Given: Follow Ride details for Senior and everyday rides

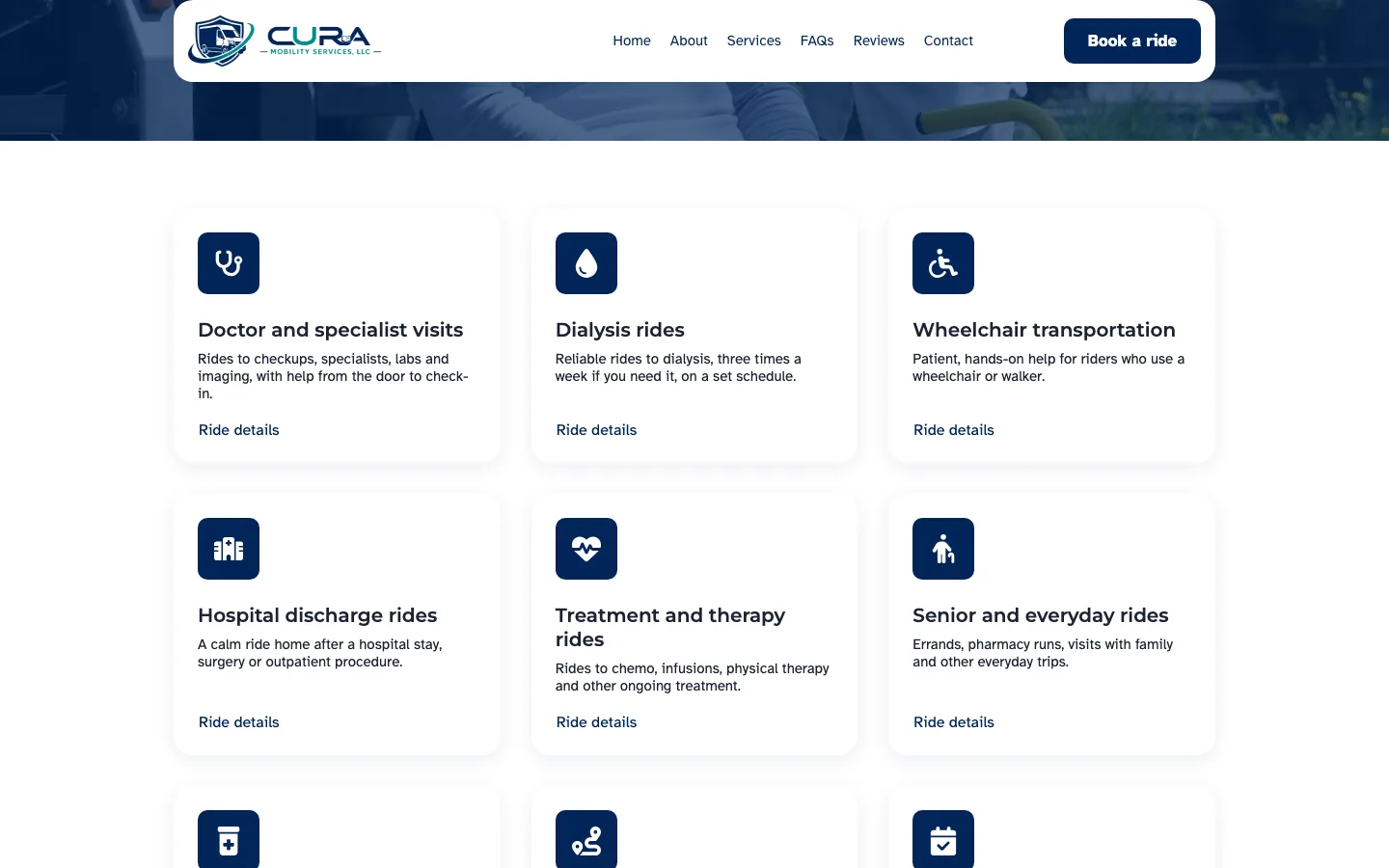Looking at the screenshot, I should tap(954, 722).
